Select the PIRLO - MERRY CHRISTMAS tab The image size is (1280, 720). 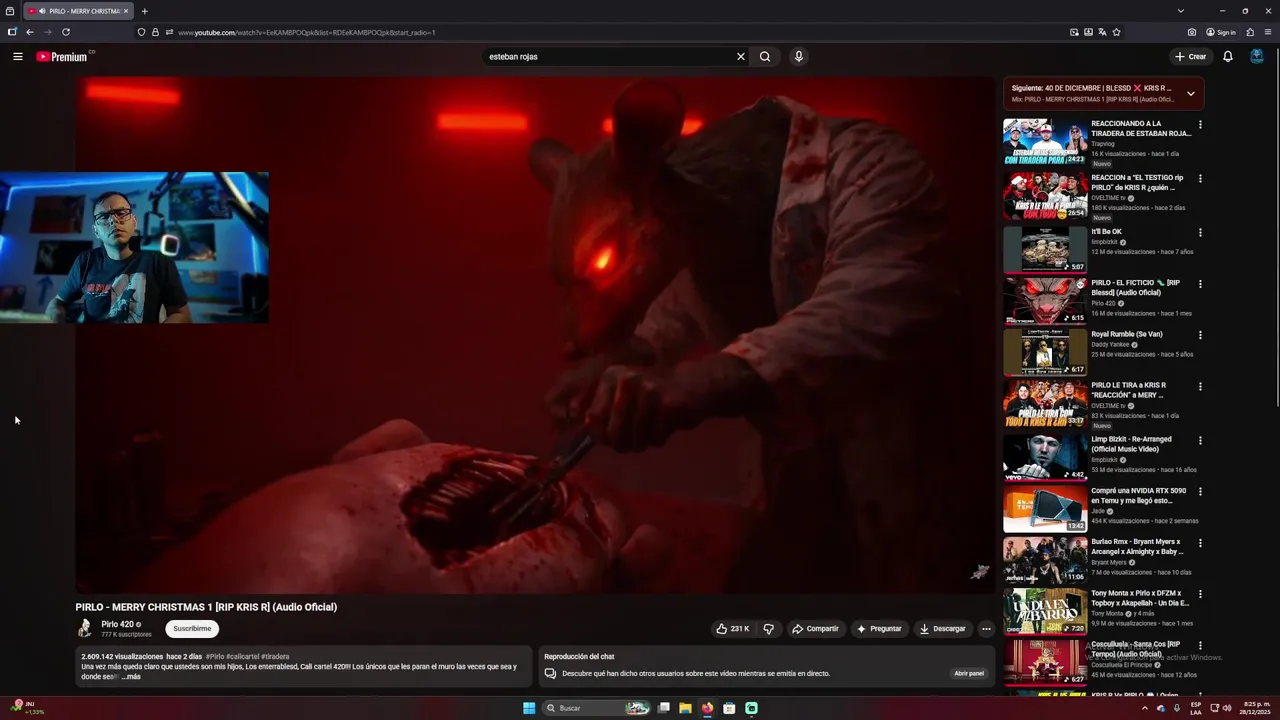point(77,11)
